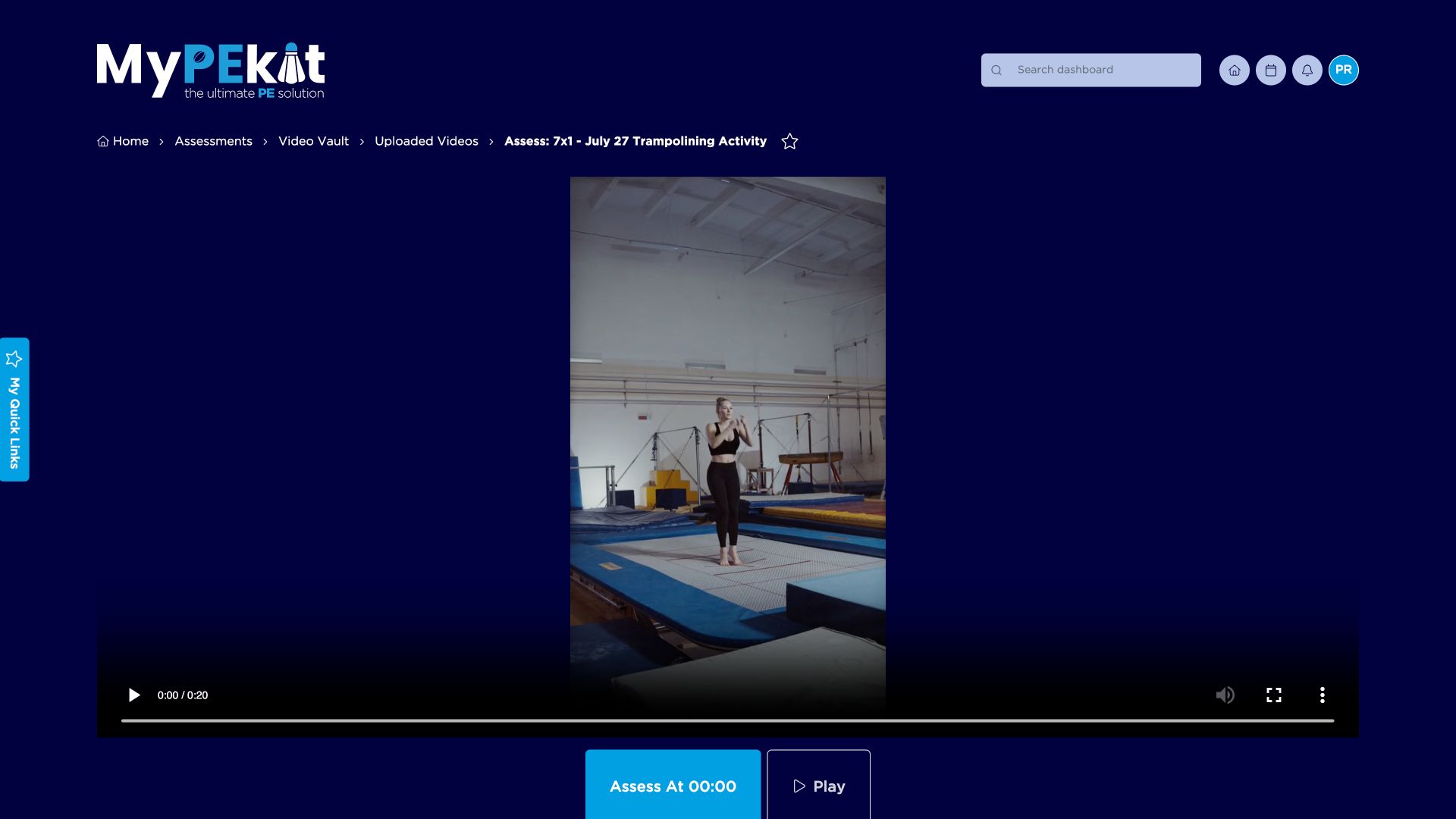Navigate to Assessments breadcrumb
The height and width of the screenshot is (819, 1456).
coord(213,141)
